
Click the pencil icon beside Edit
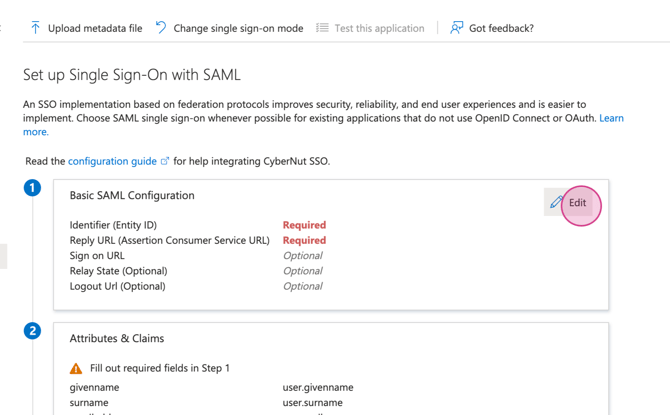(556, 203)
